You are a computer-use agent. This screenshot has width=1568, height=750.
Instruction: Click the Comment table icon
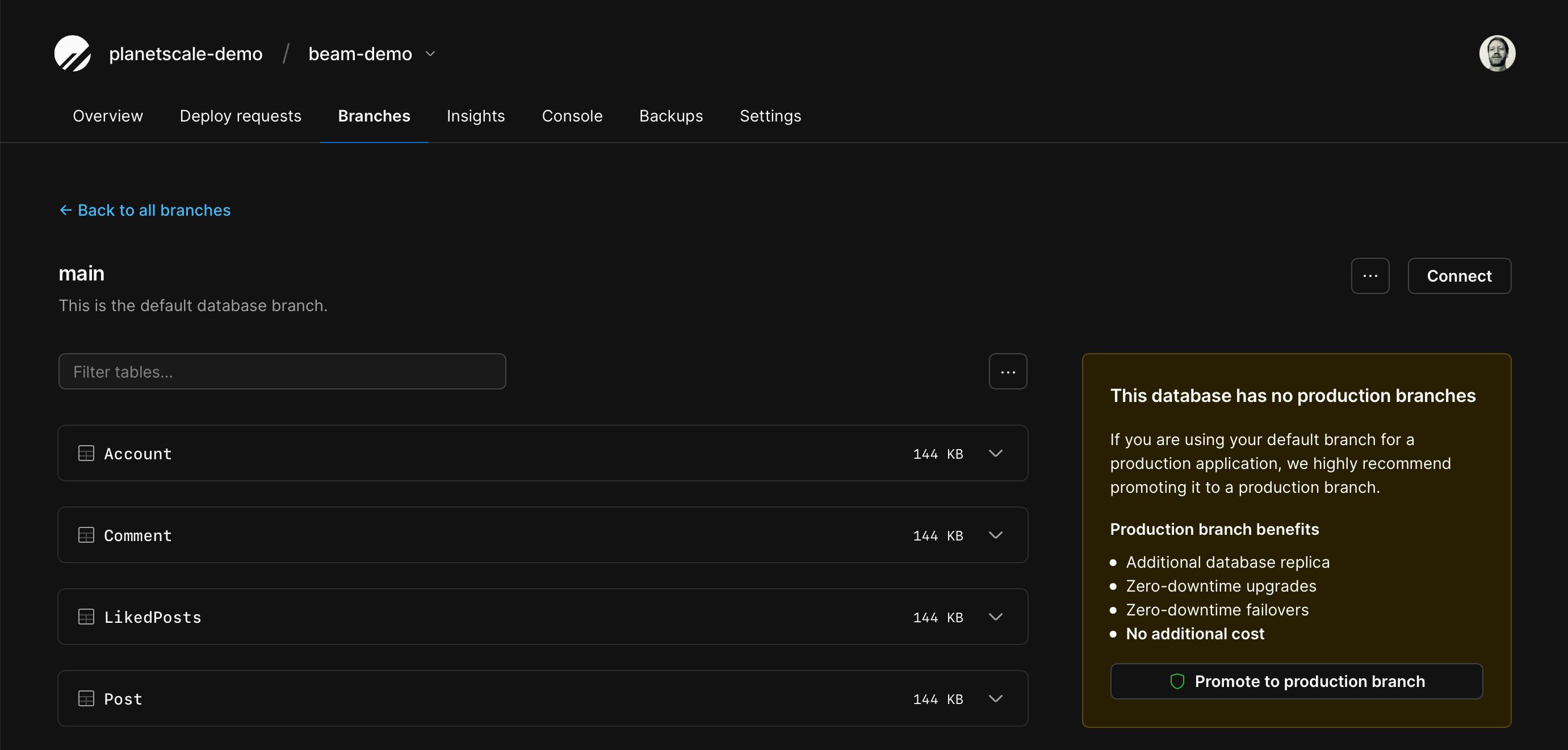[x=86, y=535]
